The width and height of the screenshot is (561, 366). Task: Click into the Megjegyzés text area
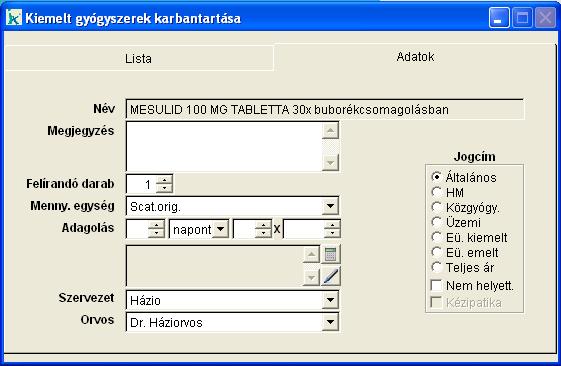point(224,147)
